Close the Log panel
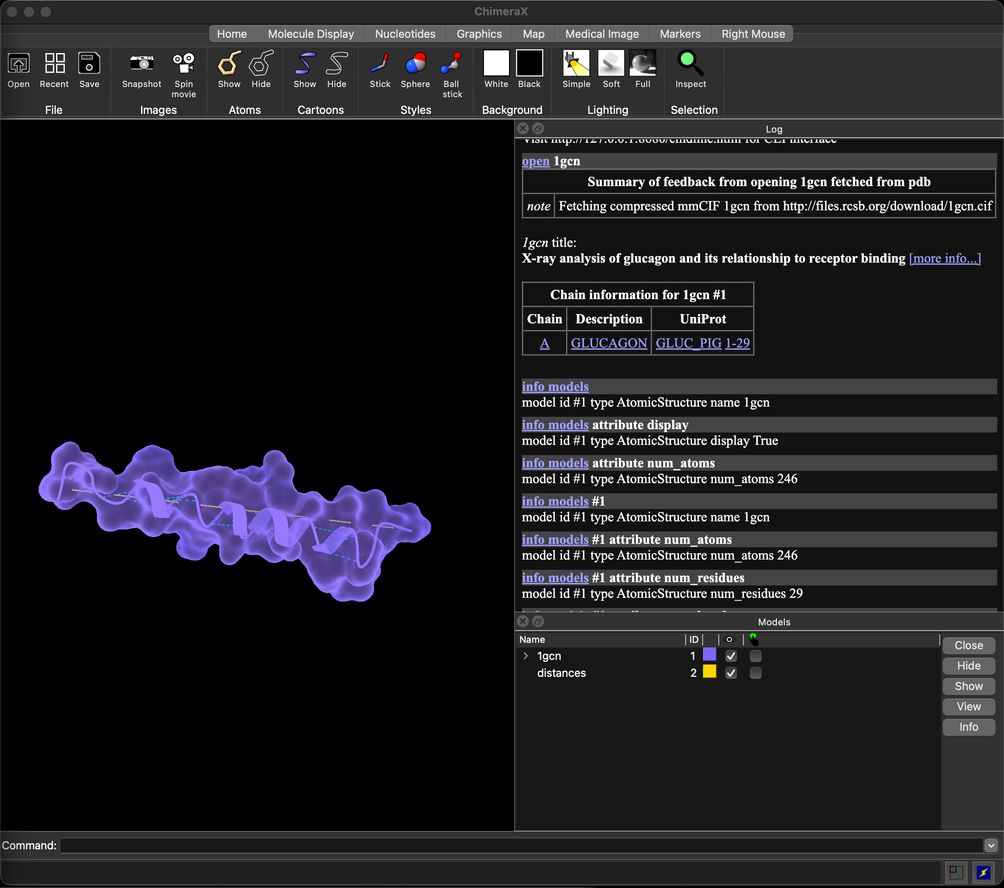 (x=522, y=129)
